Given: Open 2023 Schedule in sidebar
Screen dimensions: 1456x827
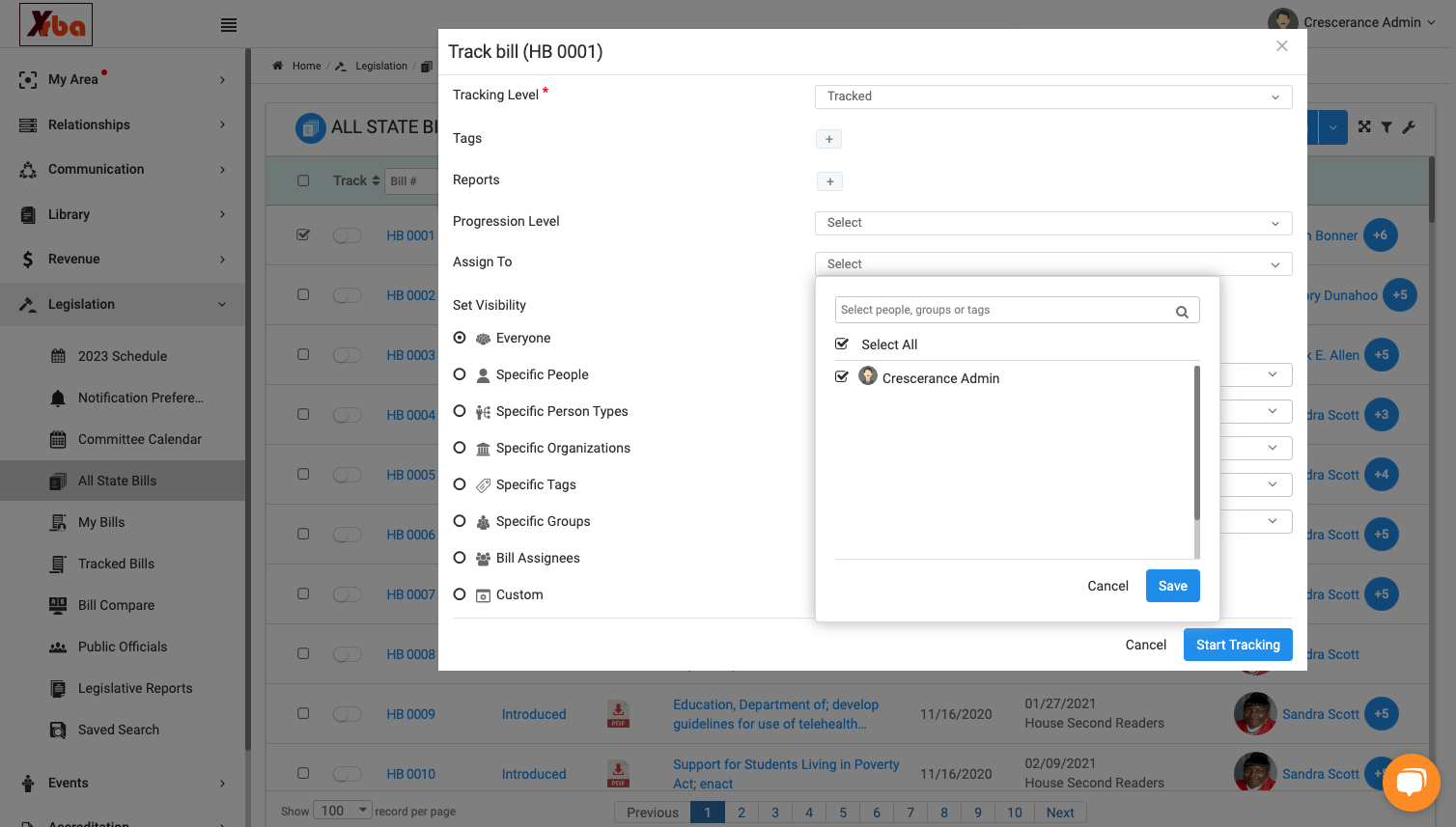Looking at the screenshot, I should click(123, 356).
